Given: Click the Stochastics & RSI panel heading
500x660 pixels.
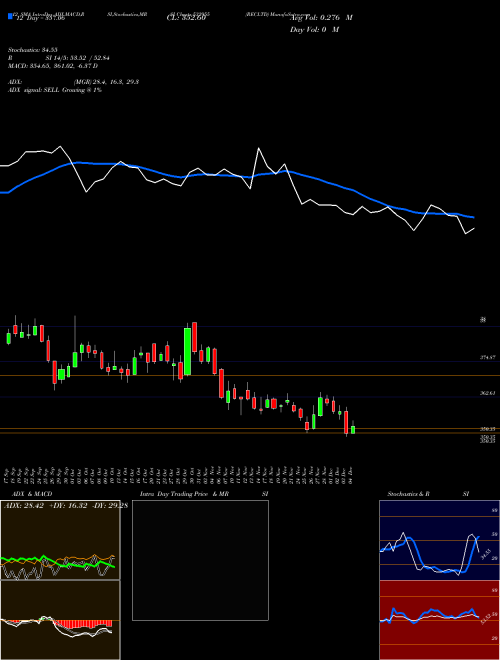Looking at the screenshot, I should 428,494.
